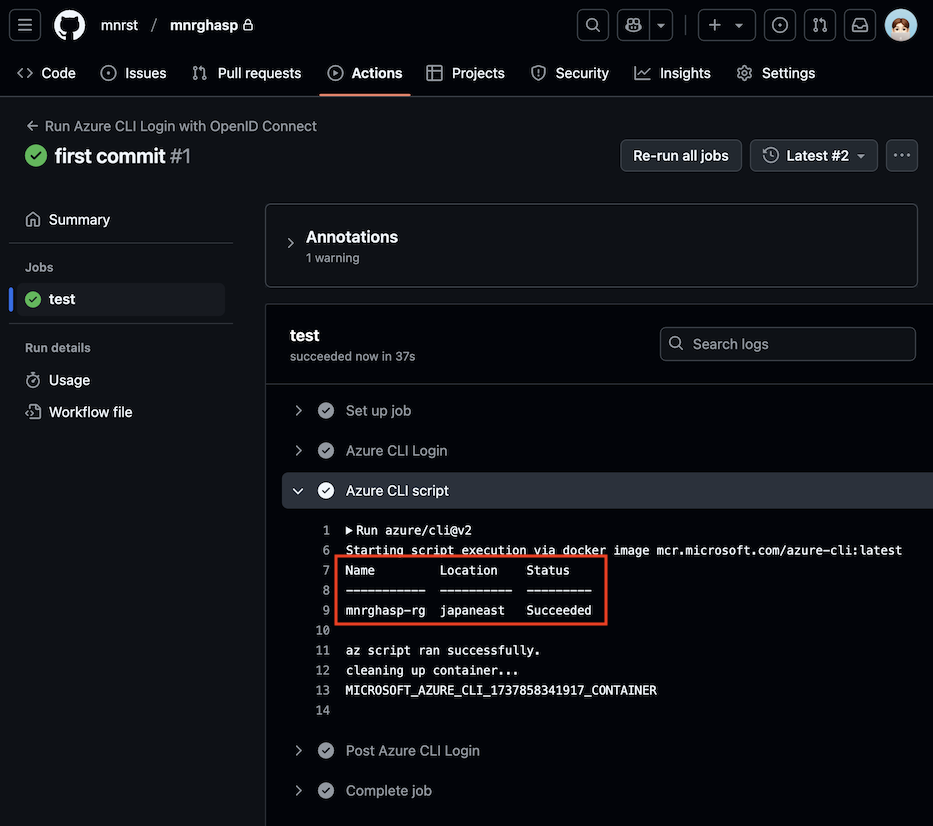This screenshot has height=826, width=933.
Task: Open the user avatar menu
Action: point(901,25)
